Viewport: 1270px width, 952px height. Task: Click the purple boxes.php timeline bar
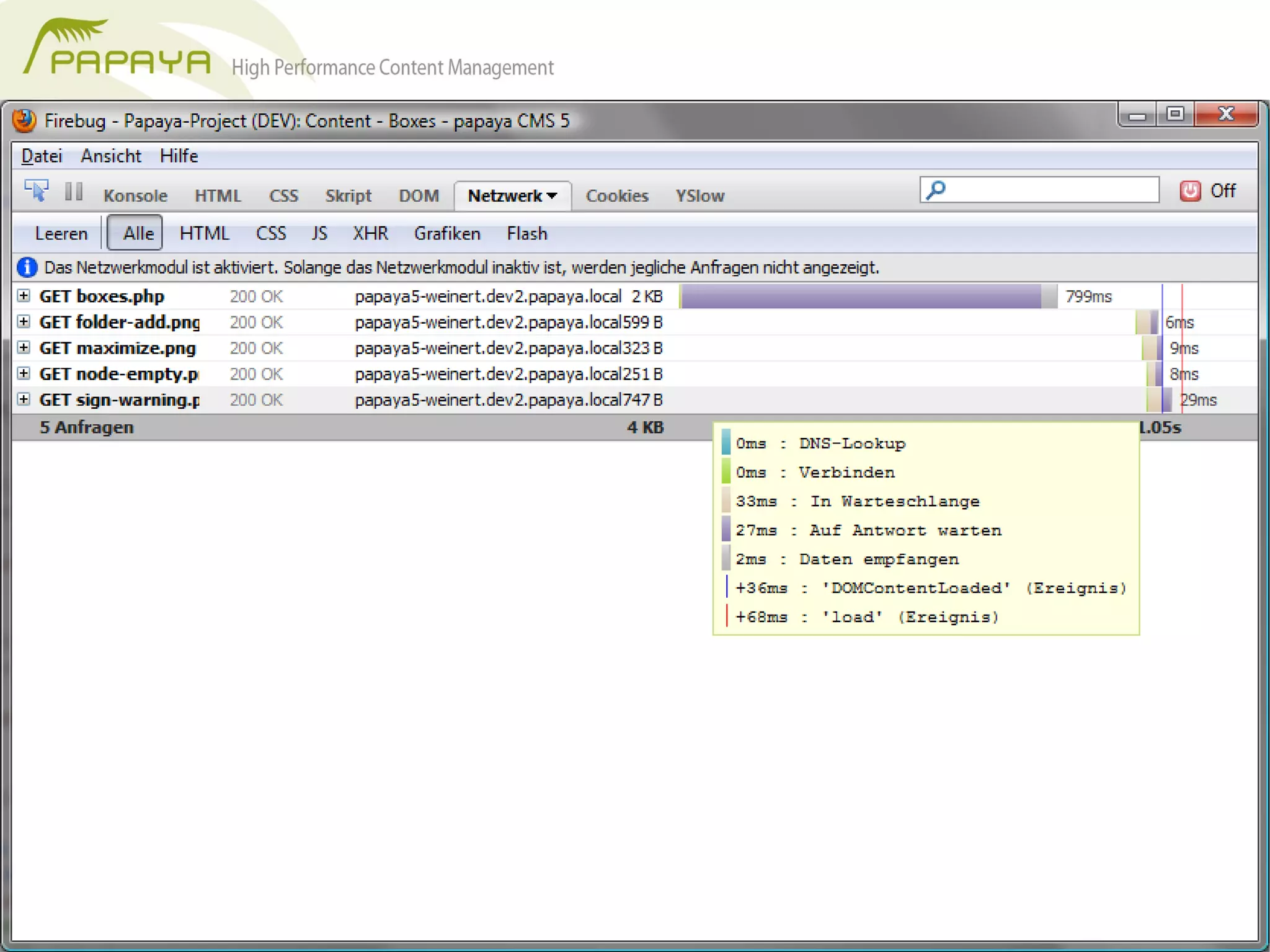pos(862,296)
